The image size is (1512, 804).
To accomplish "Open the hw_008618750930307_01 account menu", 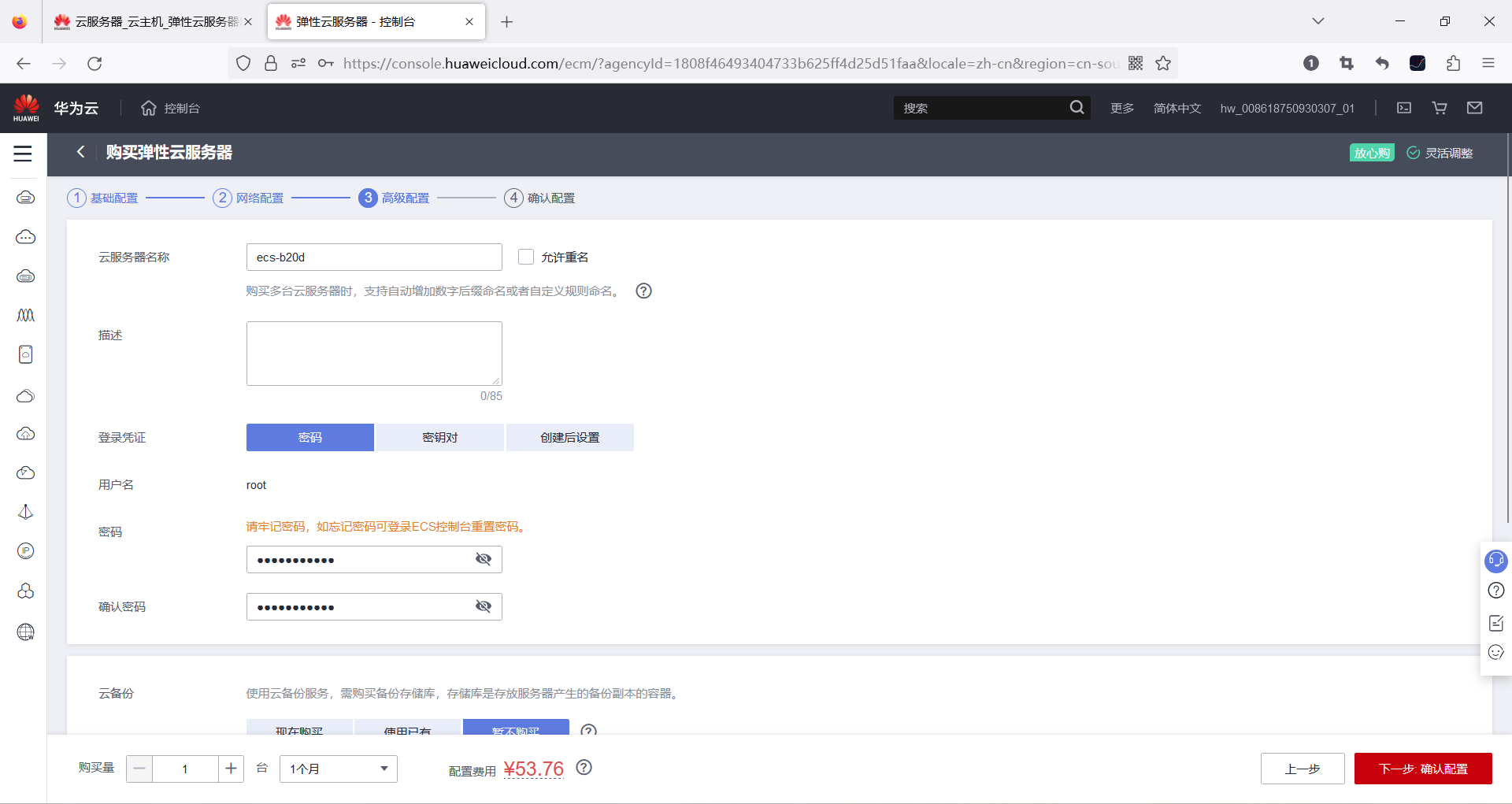I will pos(1288,108).
